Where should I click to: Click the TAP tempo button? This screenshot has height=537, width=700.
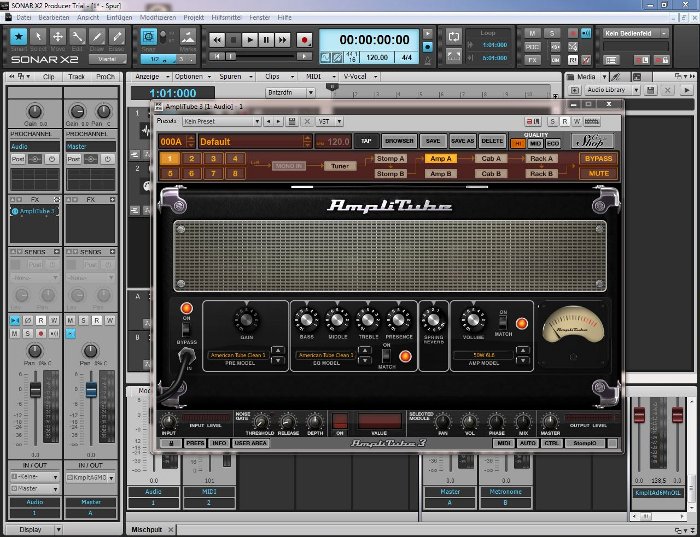pyautogui.click(x=367, y=141)
